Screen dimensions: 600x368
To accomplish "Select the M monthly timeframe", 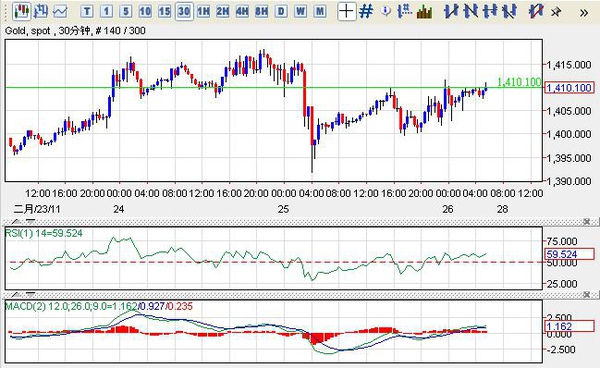I will 320,11.
